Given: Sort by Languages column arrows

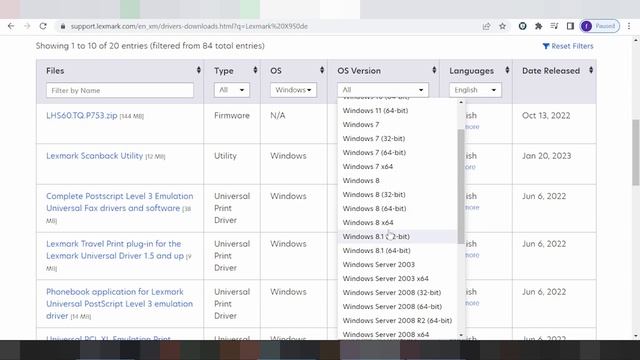Looking at the screenshot, I should [507, 70].
